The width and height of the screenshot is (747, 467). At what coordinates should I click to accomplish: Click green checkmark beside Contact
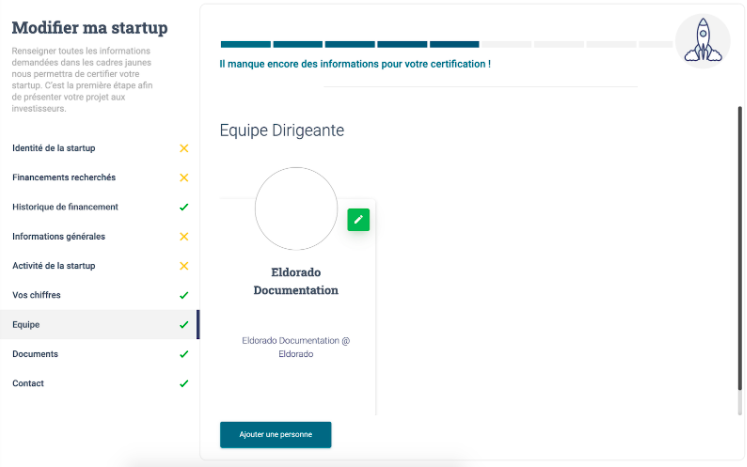(x=184, y=384)
